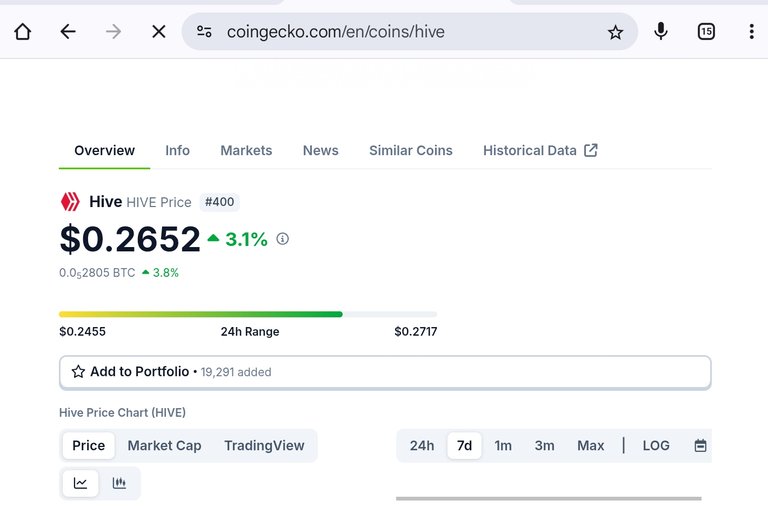Open the Markets tab

point(246,150)
